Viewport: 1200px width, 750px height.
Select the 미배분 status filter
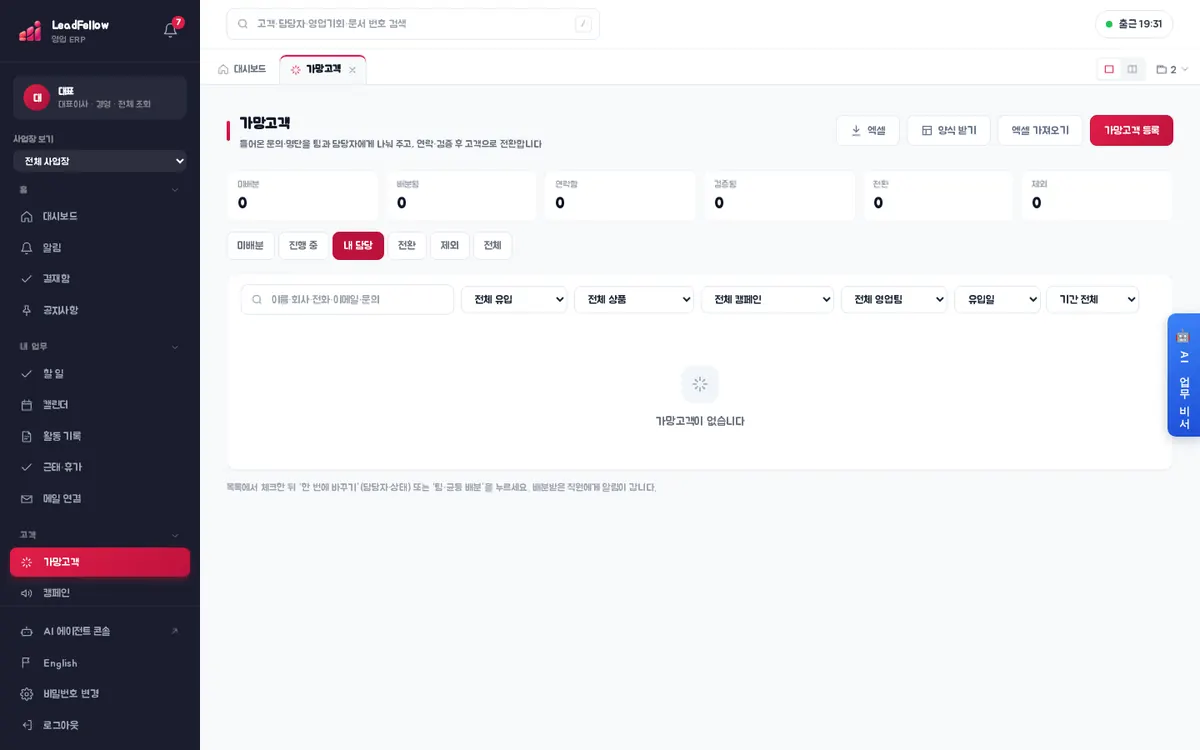tap(250, 246)
